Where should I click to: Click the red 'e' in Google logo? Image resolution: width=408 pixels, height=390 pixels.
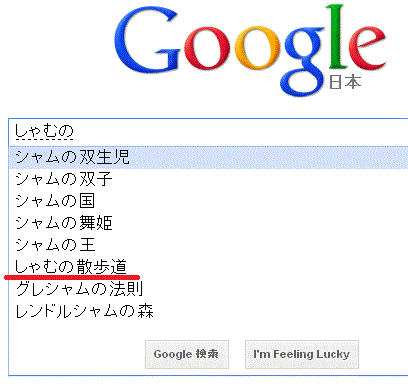(x=367, y=49)
